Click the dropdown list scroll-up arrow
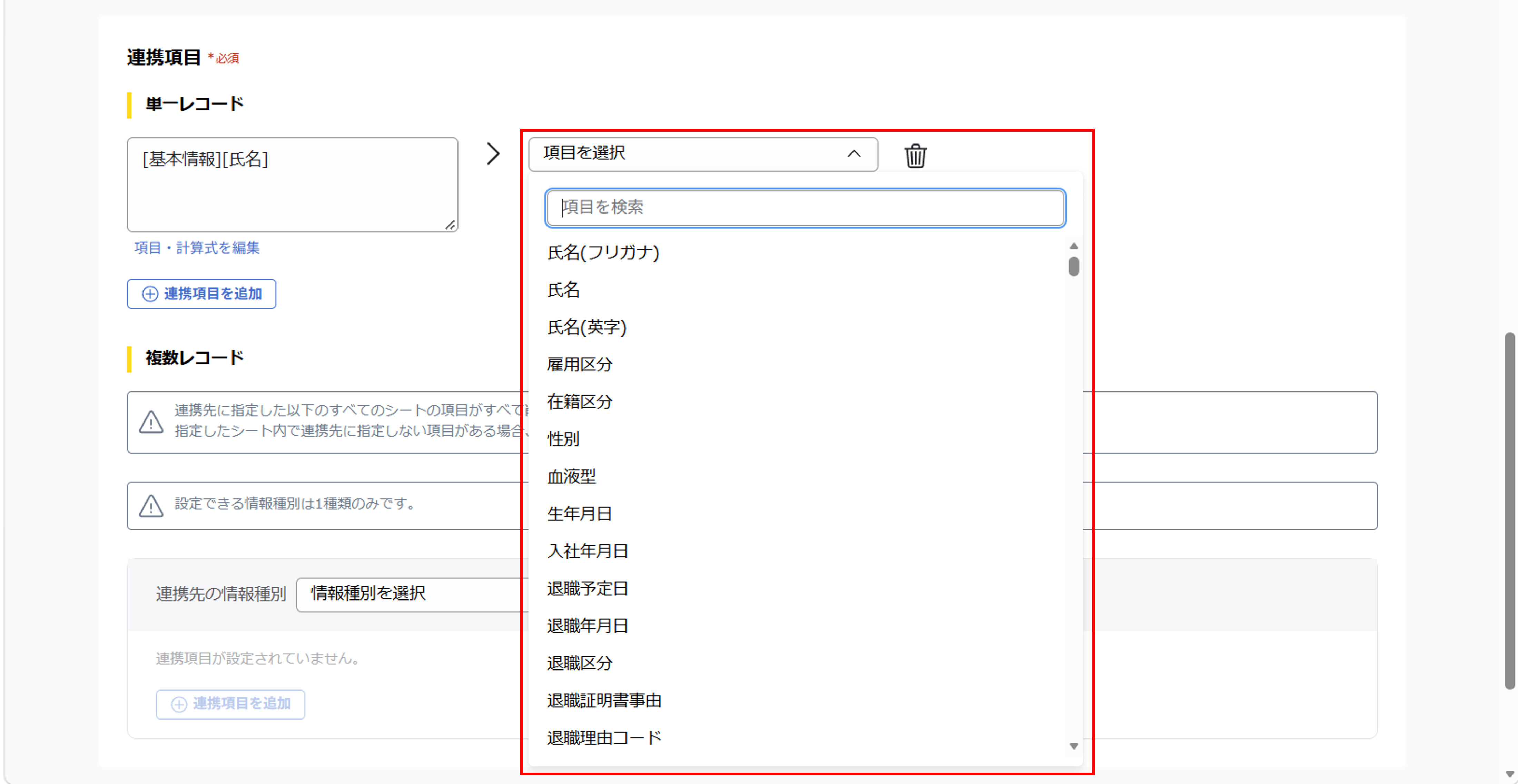Image resolution: width=1518 pixels, height=784 pixels. pos(1074,246)
